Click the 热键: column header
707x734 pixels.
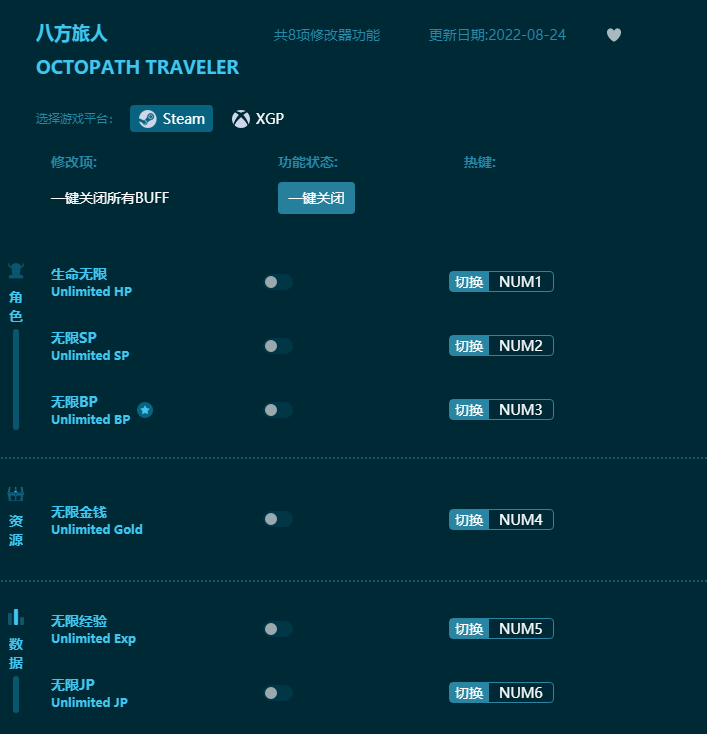[x=479, y=162]
